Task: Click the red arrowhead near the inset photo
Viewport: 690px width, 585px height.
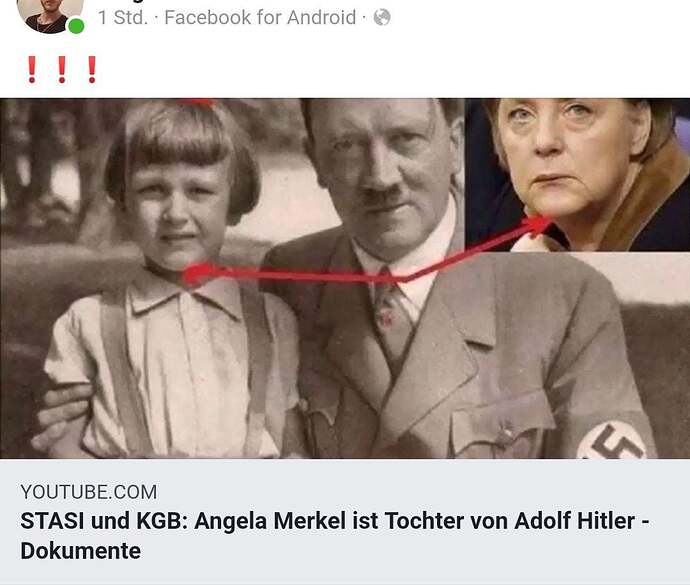Action: point(538,225)
